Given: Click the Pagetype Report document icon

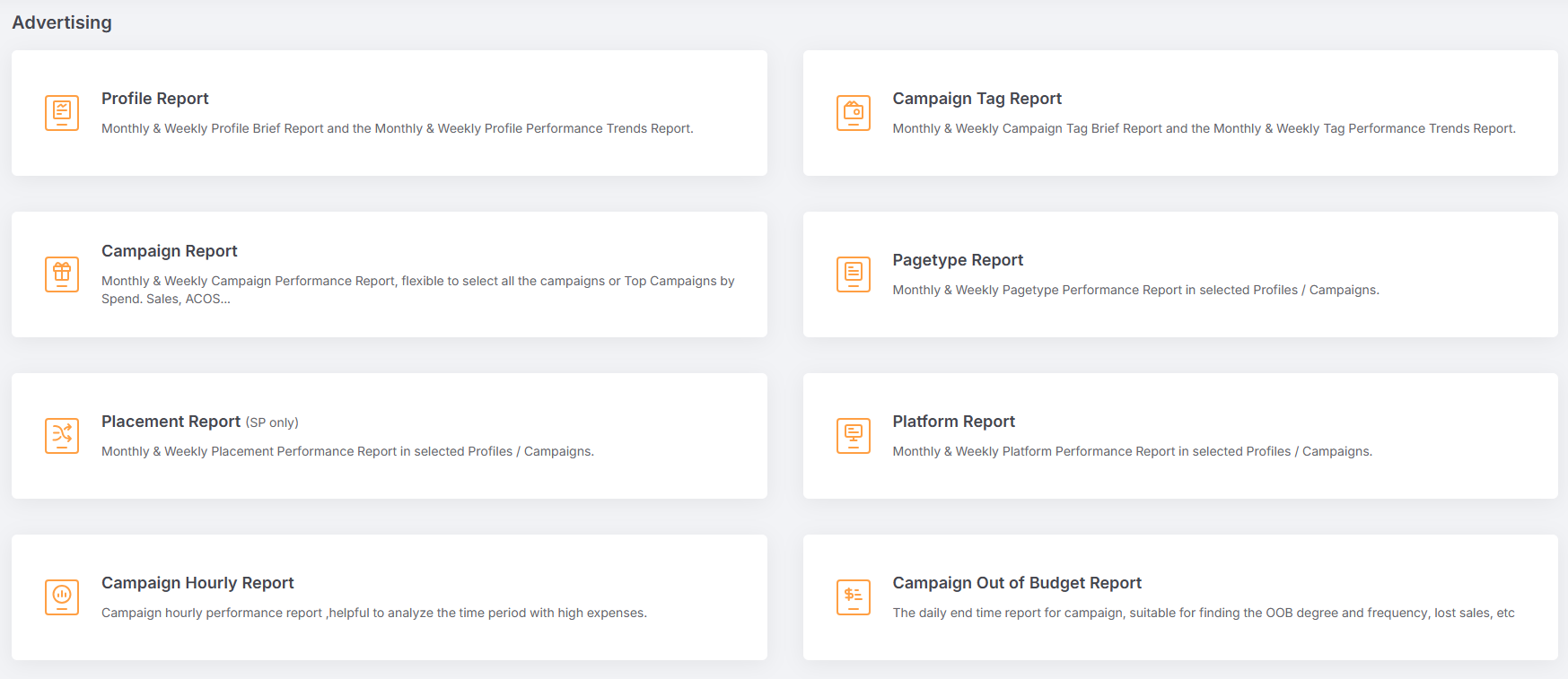Looking at the screenshot, I should 853,274.
